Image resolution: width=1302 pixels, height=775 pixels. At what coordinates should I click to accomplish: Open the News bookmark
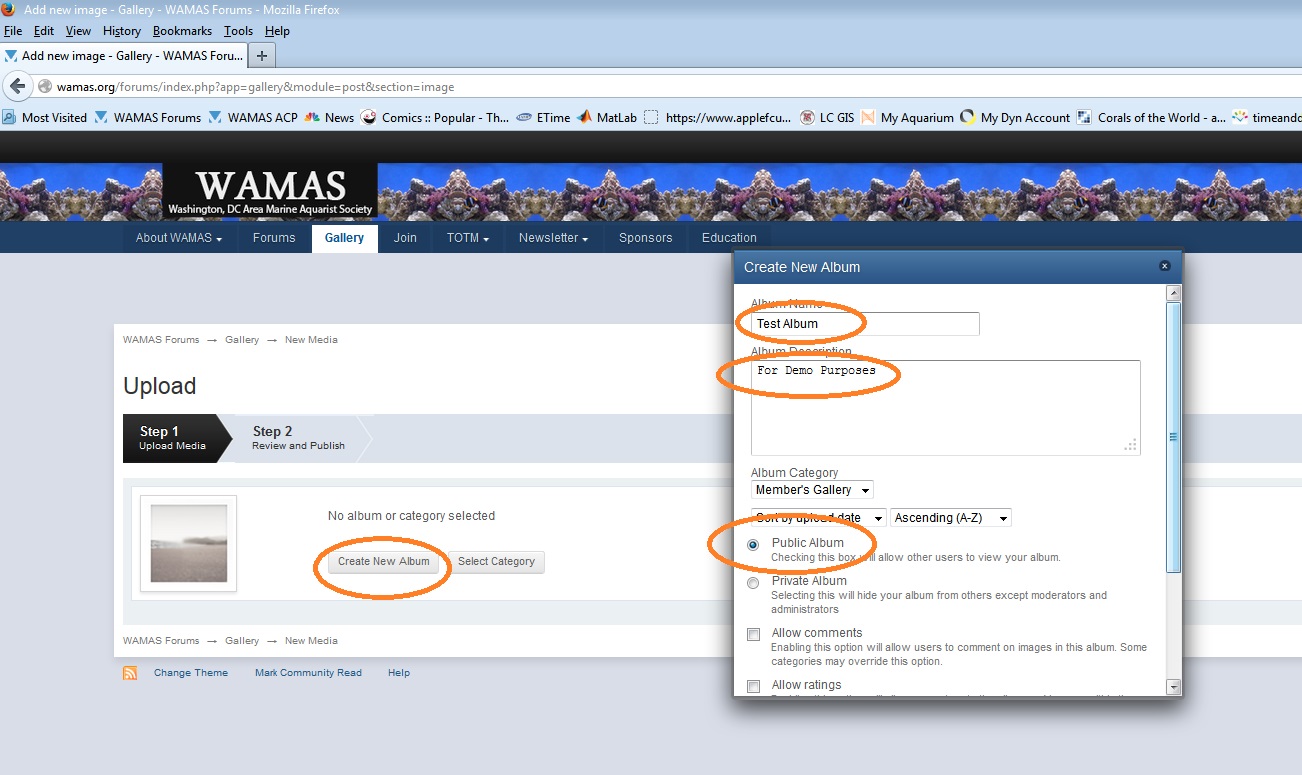pos(330,117)
